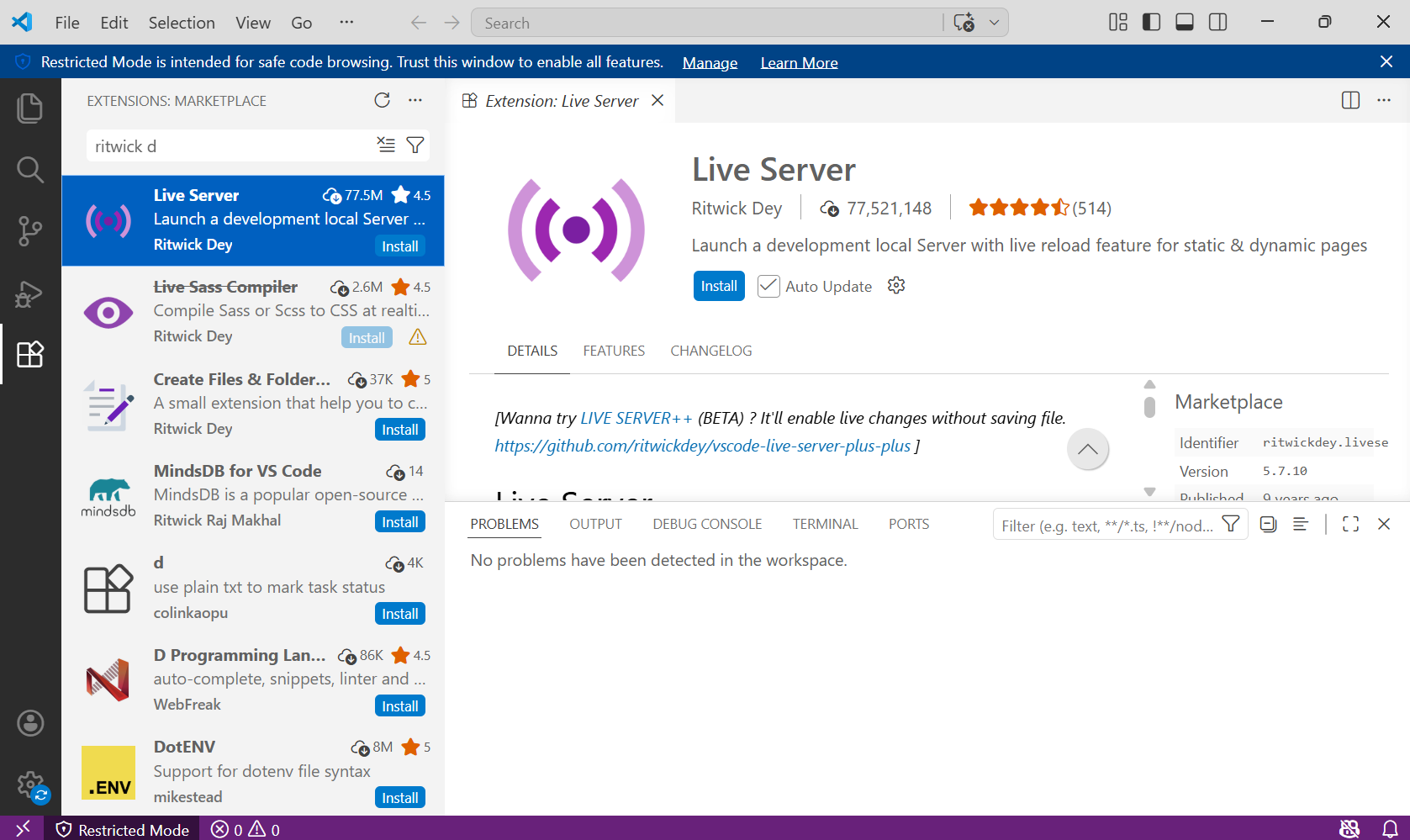Image resolution: width=1410 pixels, height=840 pixels.
Task: Uncheck the Auto Update checkbox
Action: (x=768, y=286)
